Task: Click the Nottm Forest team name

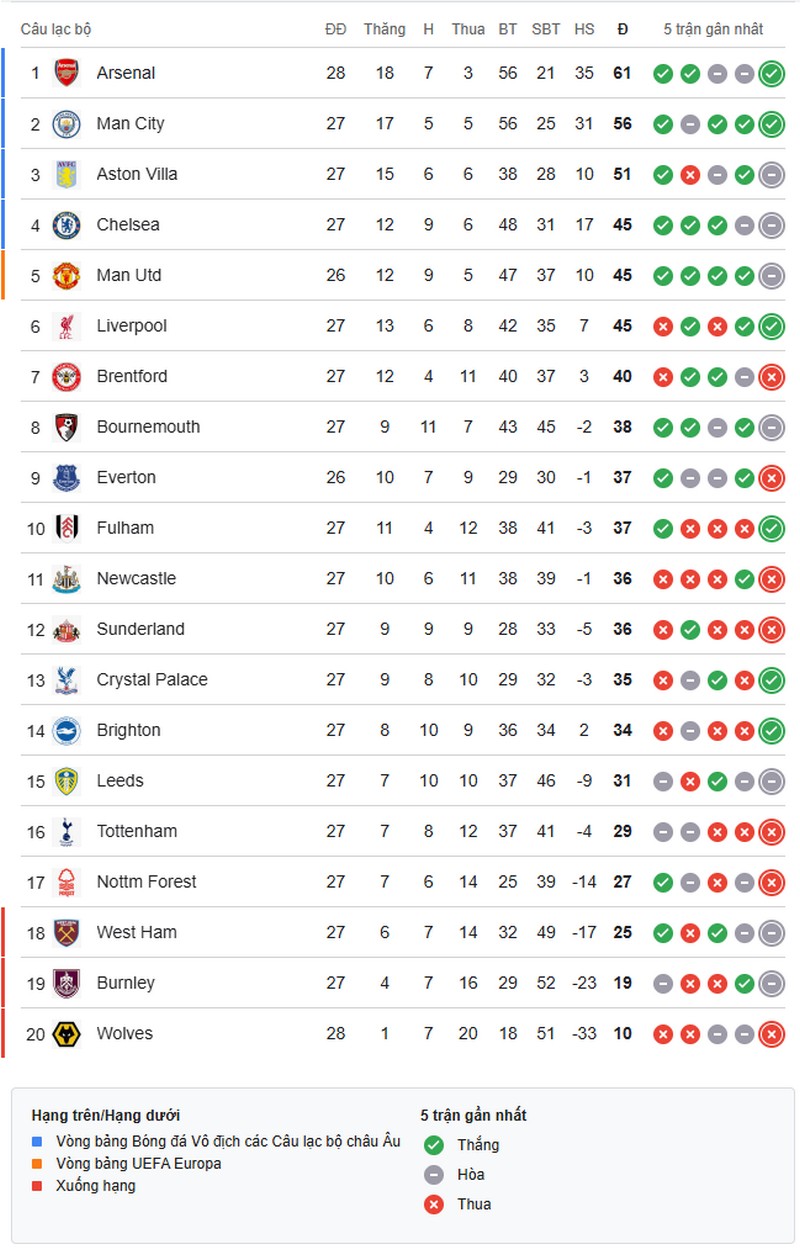Action: [x=146, y=882]
